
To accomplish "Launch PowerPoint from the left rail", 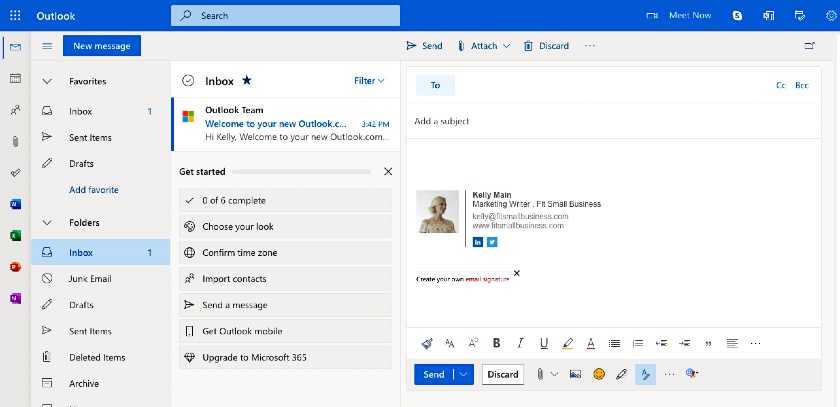I will tap(16, 267).
